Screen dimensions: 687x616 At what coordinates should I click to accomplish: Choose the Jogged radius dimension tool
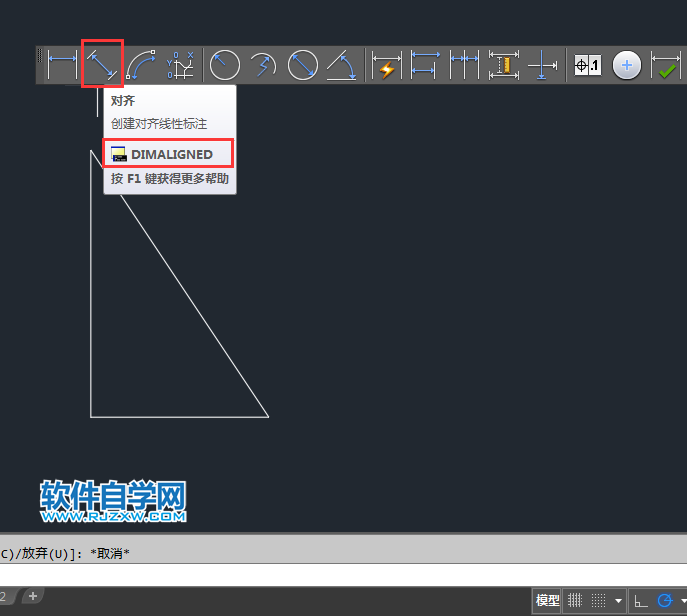263,65
